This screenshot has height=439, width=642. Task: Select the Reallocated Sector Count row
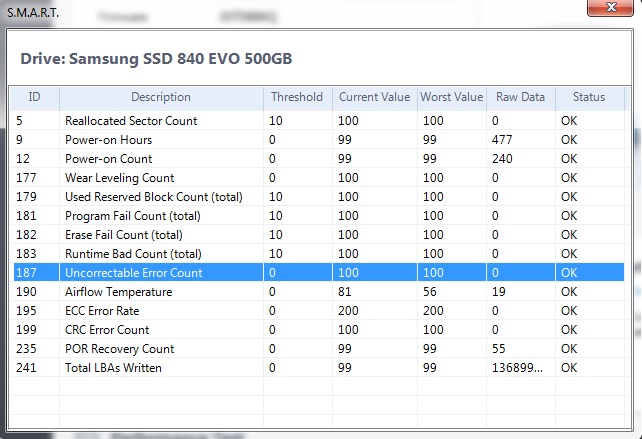tap(319, 121)
